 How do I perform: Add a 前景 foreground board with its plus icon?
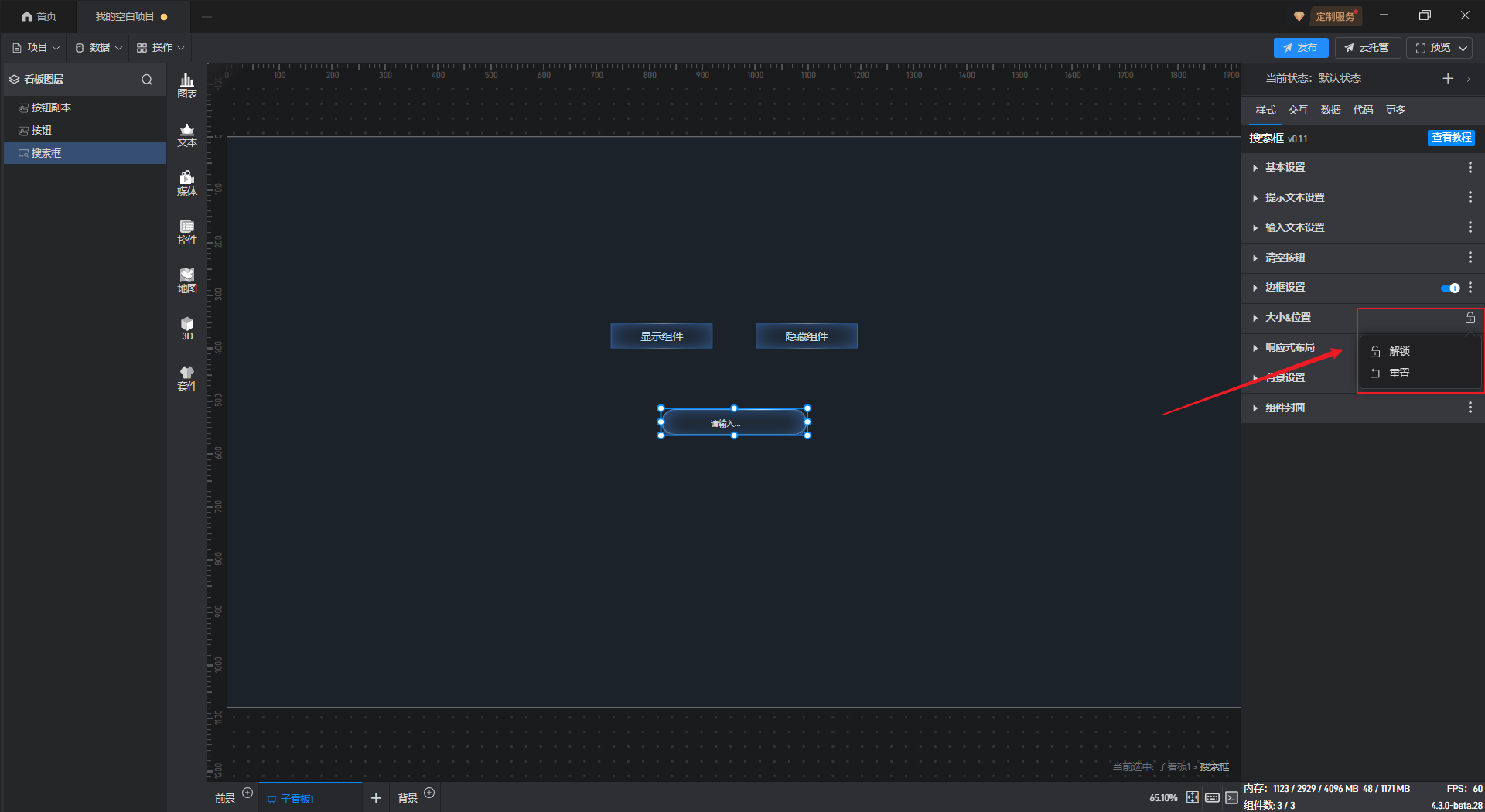[247, 793]
